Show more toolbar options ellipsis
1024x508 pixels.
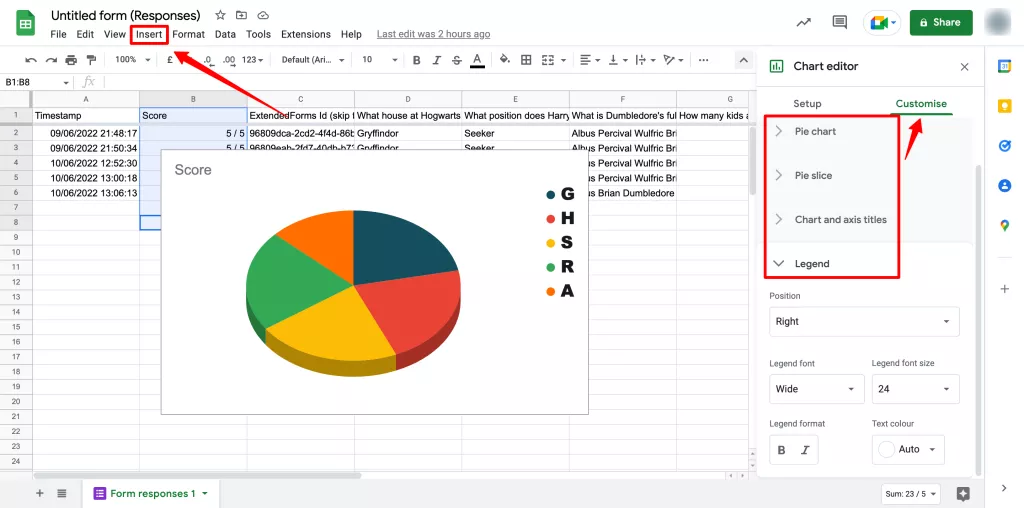point(703,60)
